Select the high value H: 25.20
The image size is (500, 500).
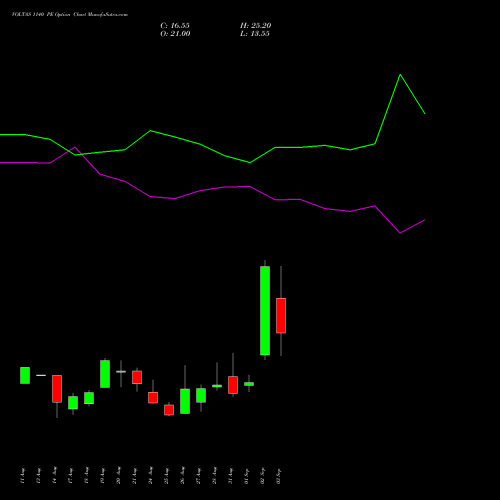click(x=256, y=26)
